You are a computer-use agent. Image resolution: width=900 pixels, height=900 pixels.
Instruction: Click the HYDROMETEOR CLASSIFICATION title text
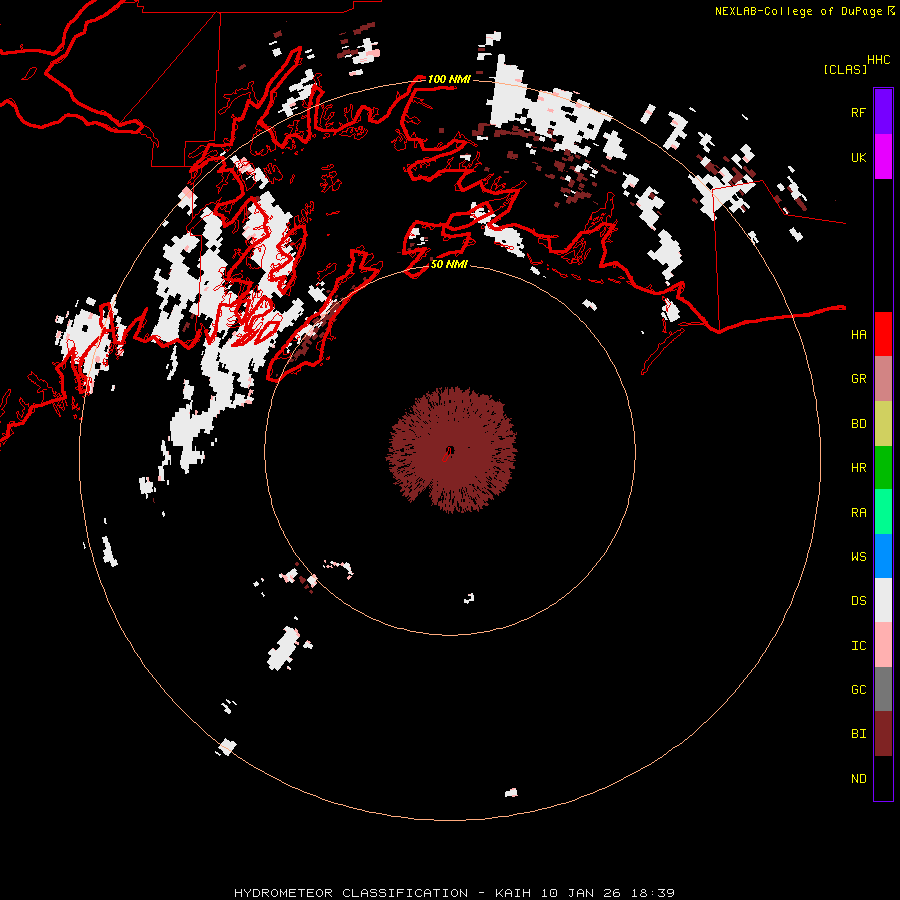coord(351,893)
